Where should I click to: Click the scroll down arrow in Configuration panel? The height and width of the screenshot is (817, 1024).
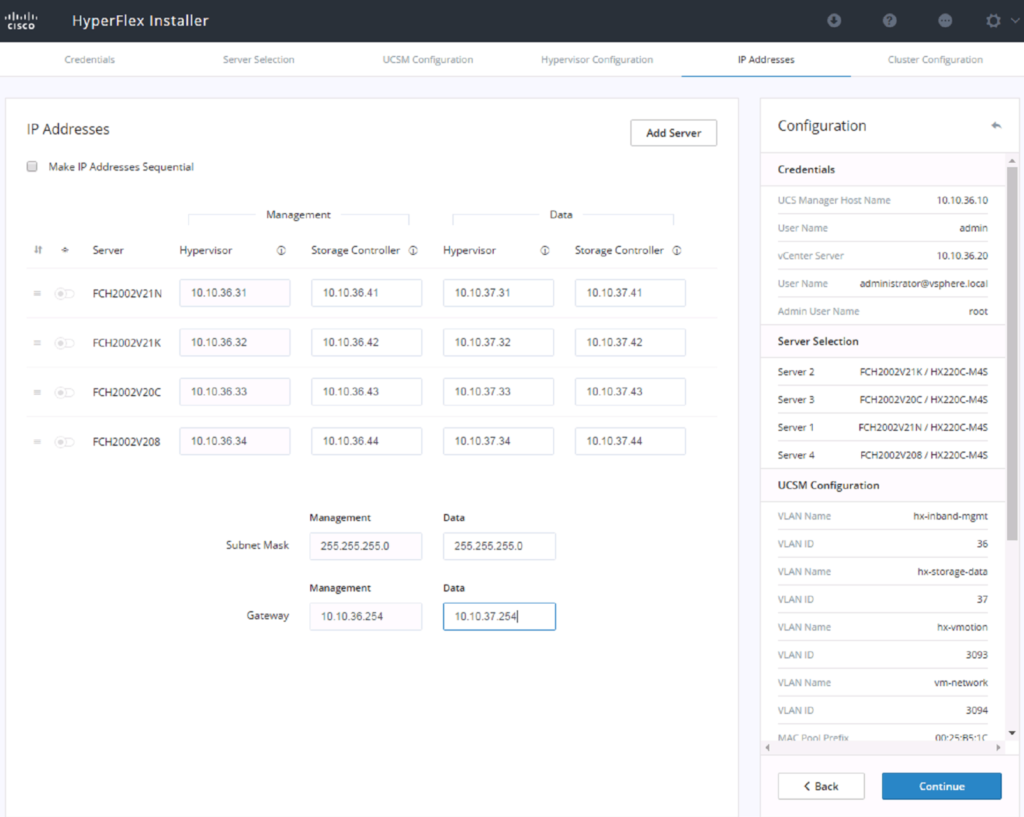(1012, 733)
